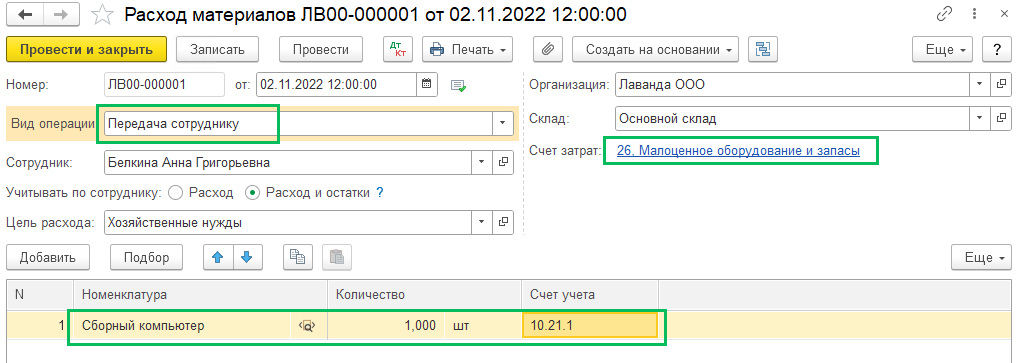The width and height of the screenshot is (1026, 363).
Task: Paste rows with the clipboard icon
Action: (x=337, y=257)
